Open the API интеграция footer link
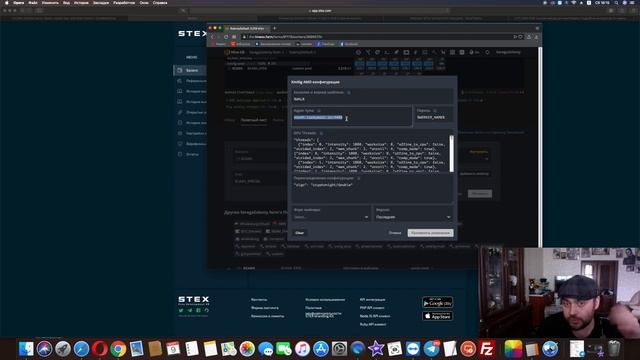Viewport: 640px width, 360px height. 372,300
